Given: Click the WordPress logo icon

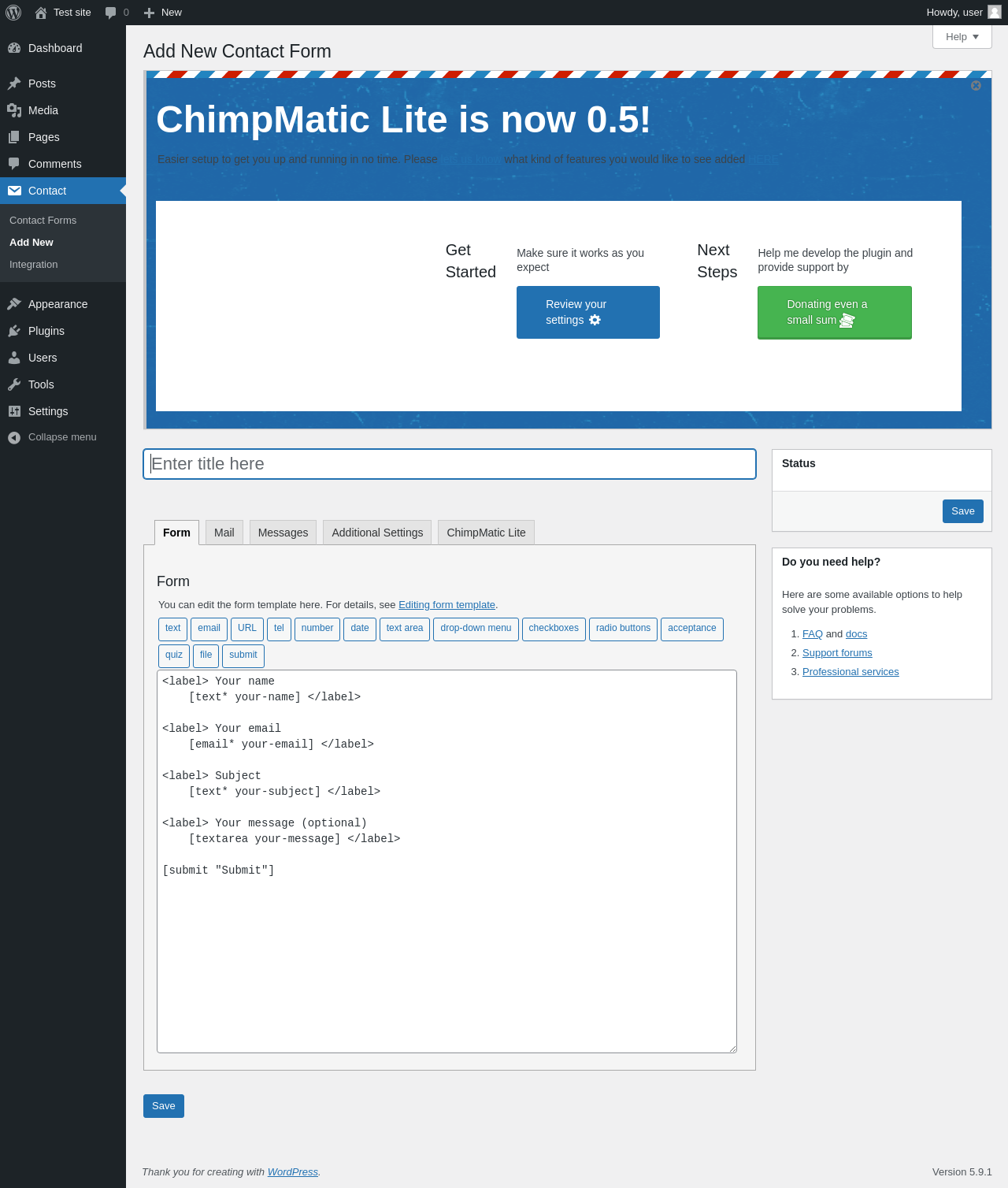Looking at the screenshot, I should coord(13,13).
